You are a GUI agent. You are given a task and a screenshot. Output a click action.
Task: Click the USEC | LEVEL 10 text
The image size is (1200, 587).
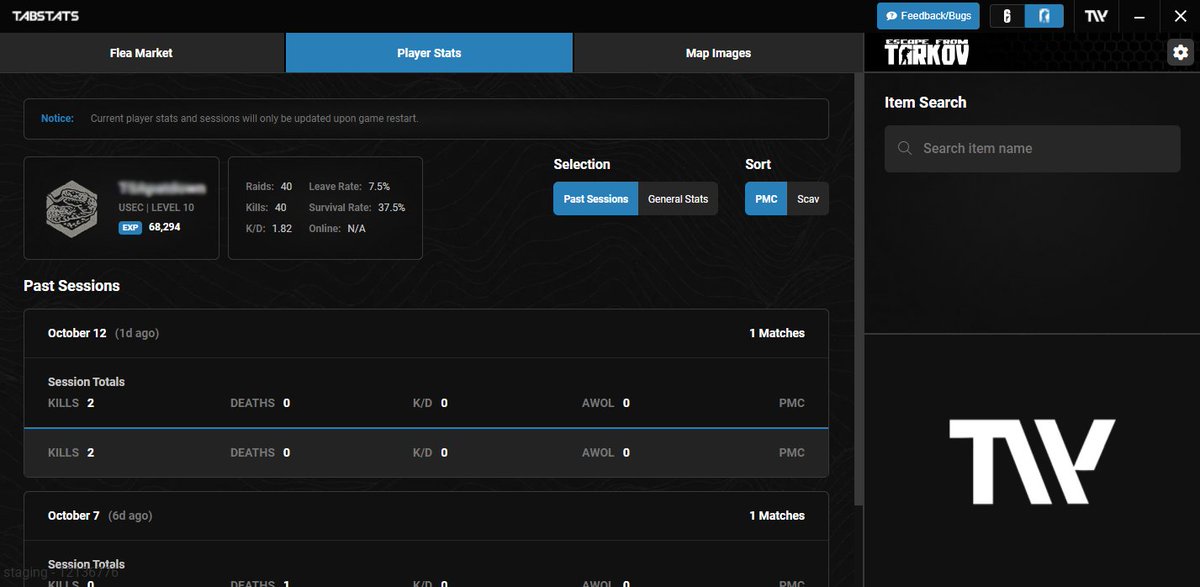156,208
